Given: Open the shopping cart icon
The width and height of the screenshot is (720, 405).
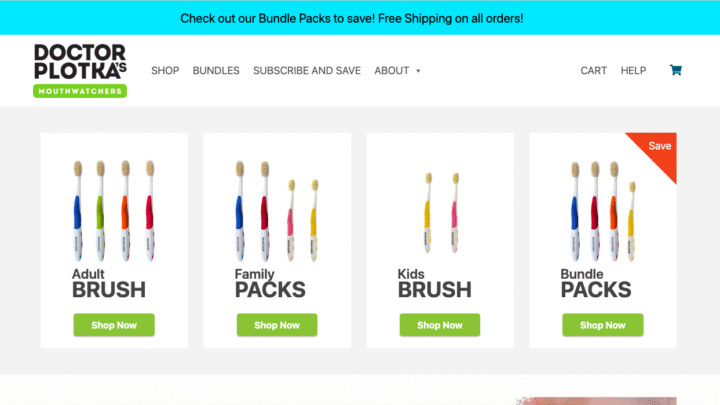Looking at the screenshot, I should pyautogui.click(x=676, y=70).
